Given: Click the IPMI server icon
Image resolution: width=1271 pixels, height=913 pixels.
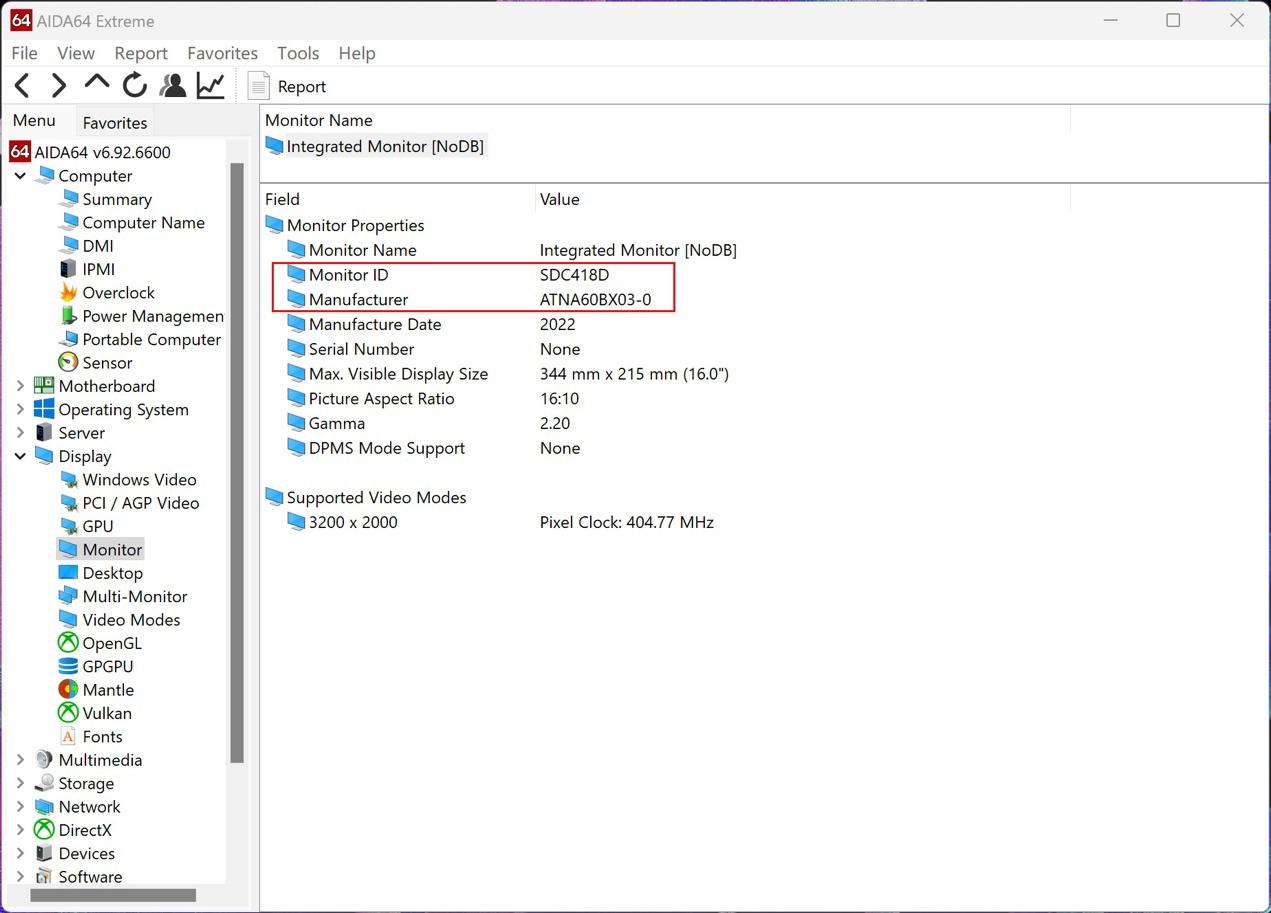Looking at the screenshot, I should coord(68,269).
